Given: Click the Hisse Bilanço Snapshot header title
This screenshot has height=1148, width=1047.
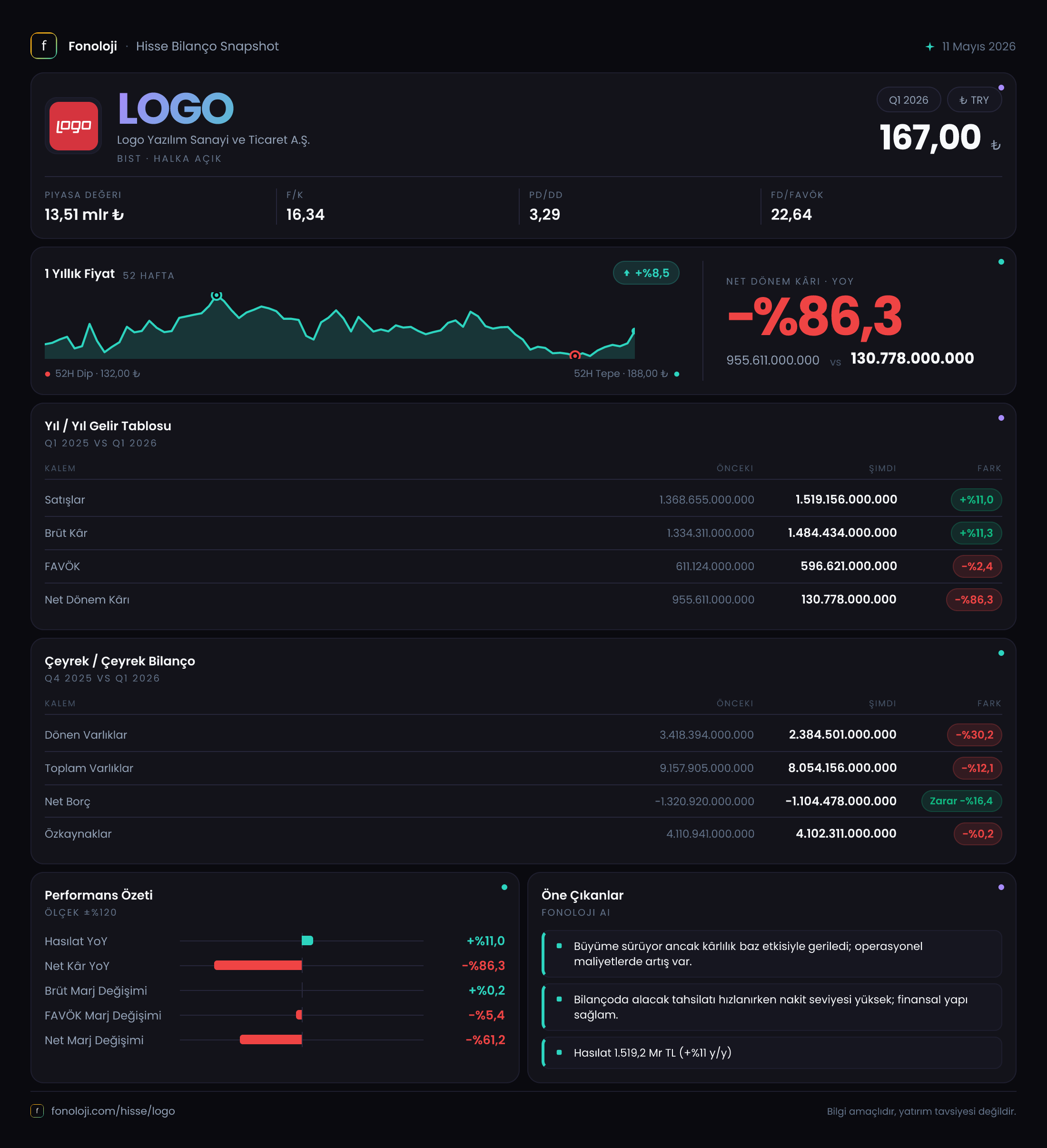Looking at the screenshot, I should point(207,46).
